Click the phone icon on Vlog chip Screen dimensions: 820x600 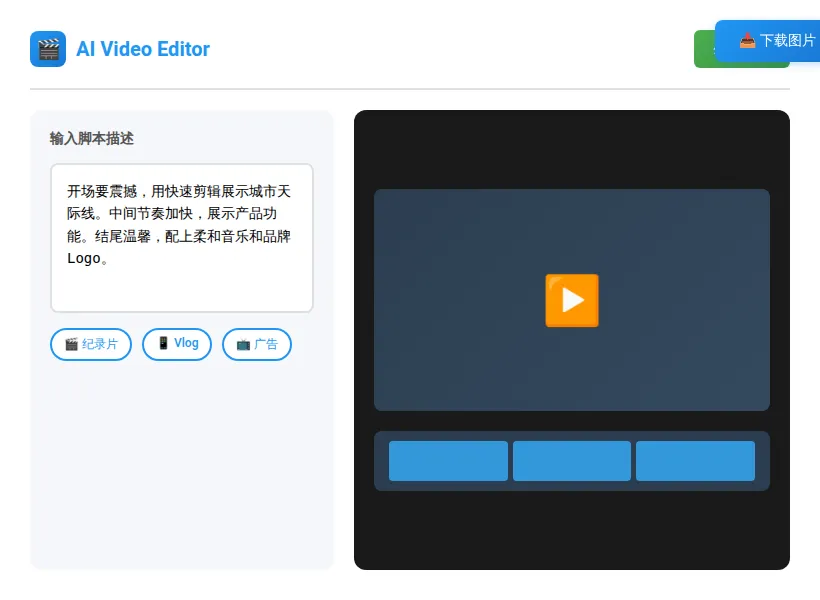coord(163,343)
